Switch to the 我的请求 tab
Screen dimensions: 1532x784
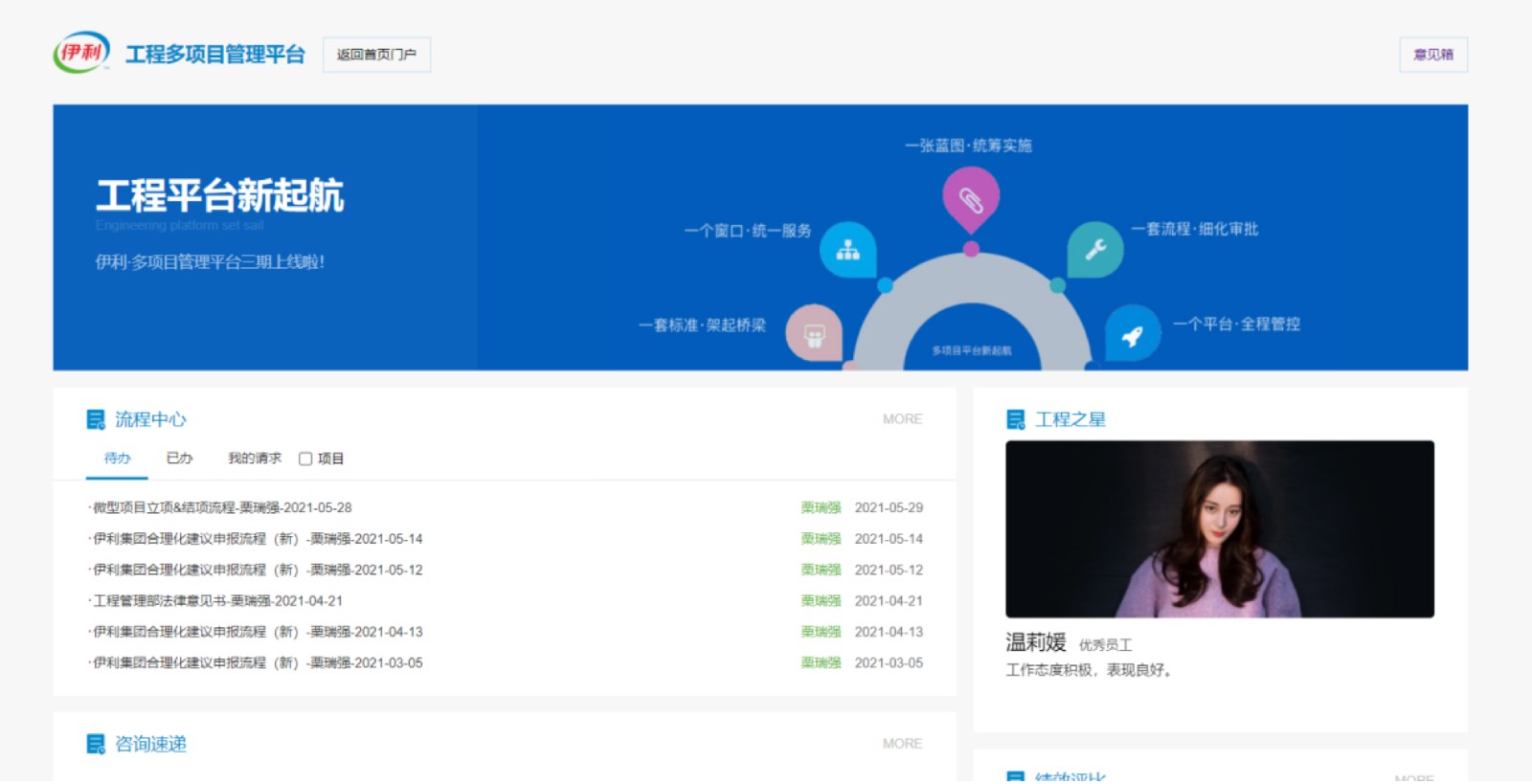(x=255, y=459)
